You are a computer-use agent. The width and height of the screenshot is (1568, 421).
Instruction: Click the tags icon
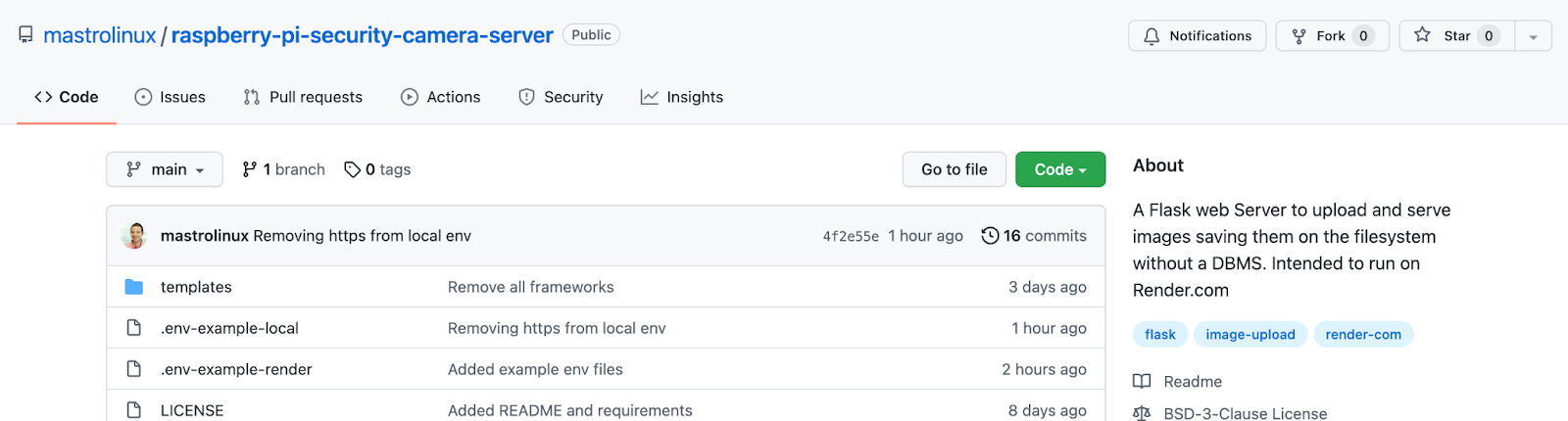pos(352,169)
